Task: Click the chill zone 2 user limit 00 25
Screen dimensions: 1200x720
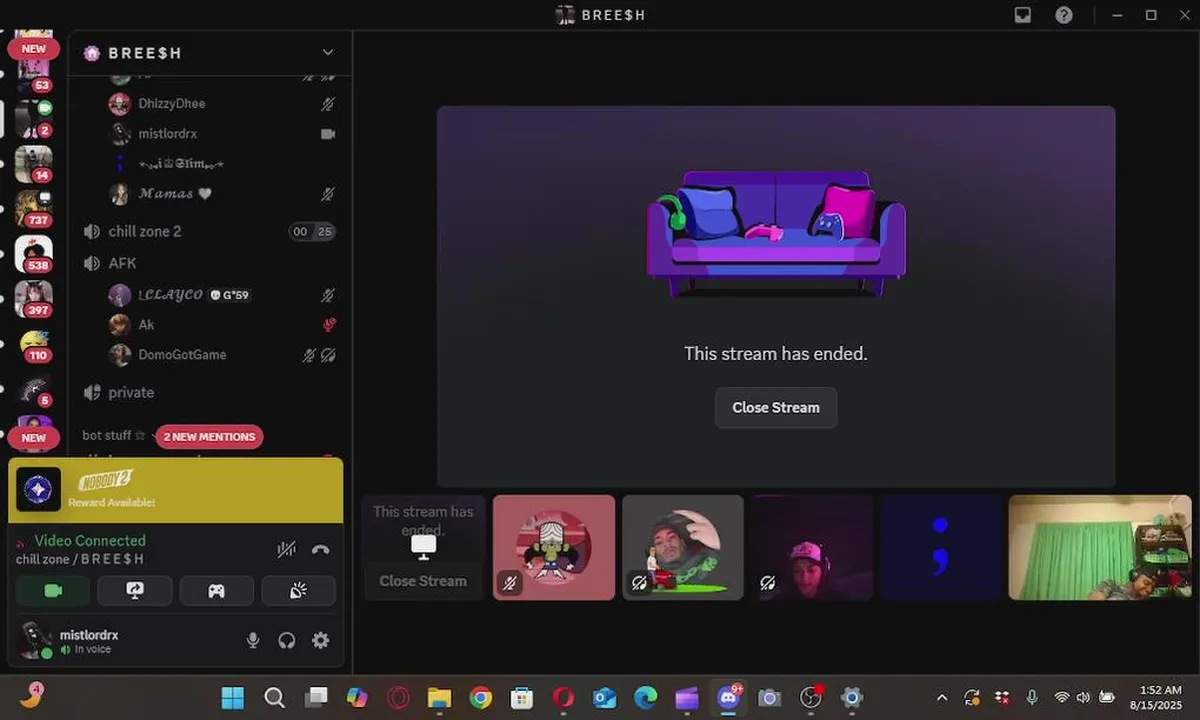Action: (312, 231)
